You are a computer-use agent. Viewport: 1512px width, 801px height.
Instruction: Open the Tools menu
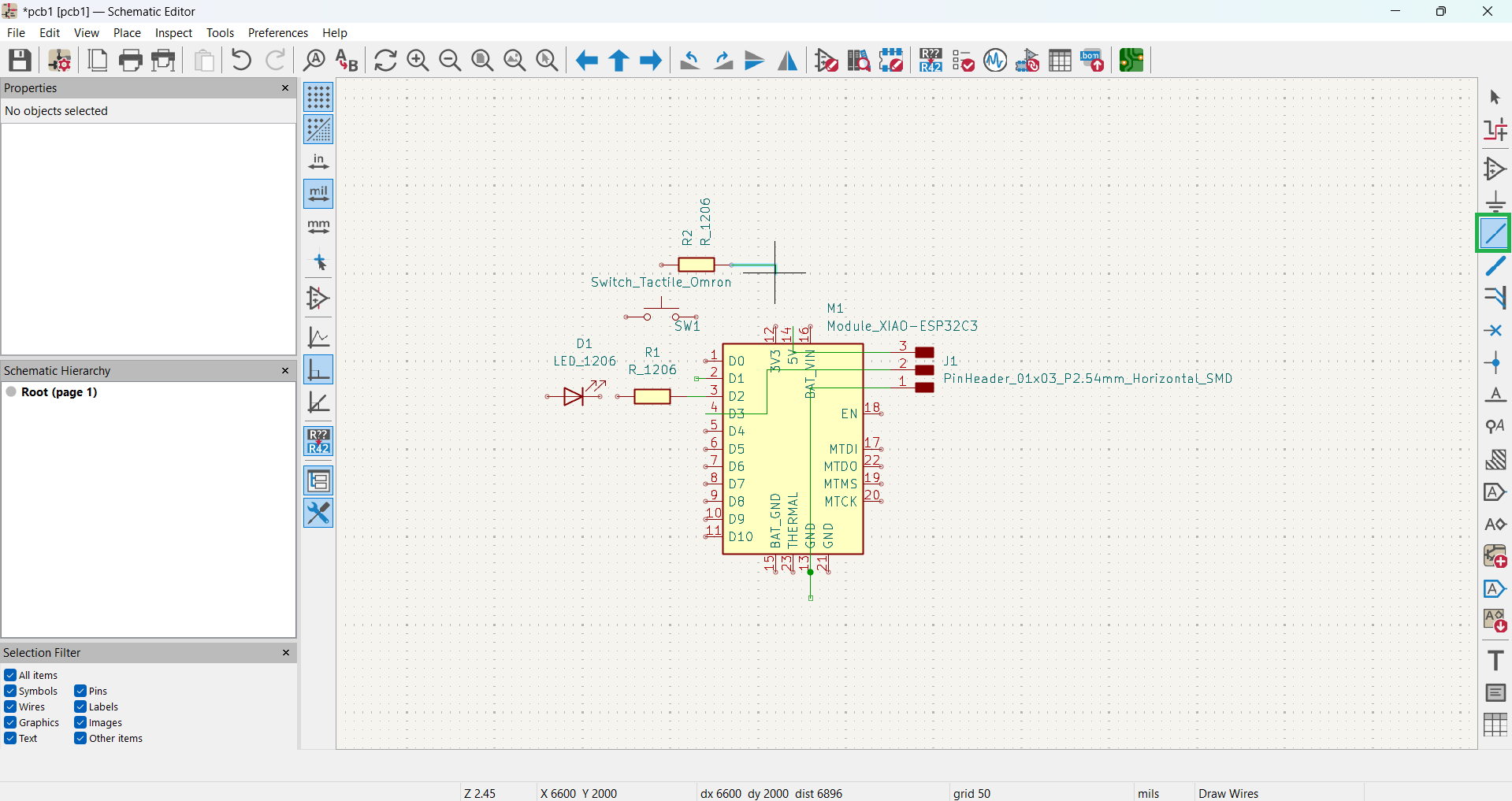point(220,33)
